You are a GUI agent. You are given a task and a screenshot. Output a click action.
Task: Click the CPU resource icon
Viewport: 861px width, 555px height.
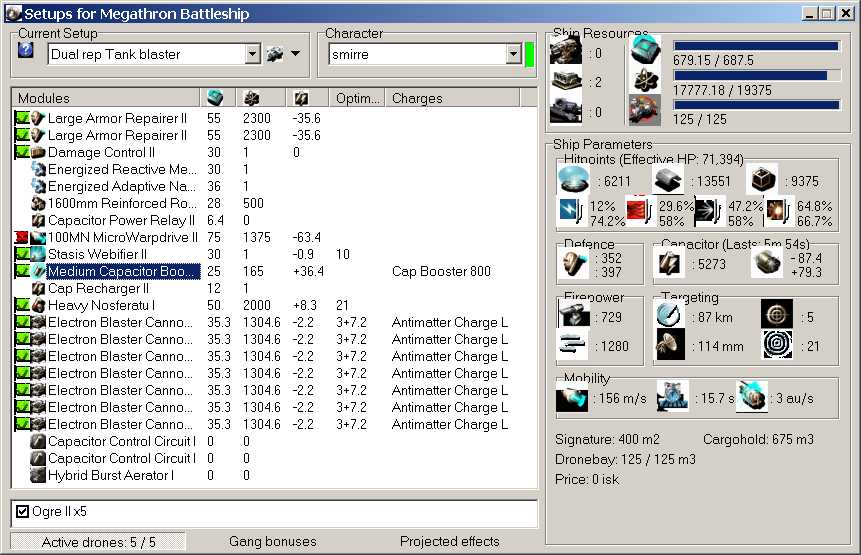(645, 51)
